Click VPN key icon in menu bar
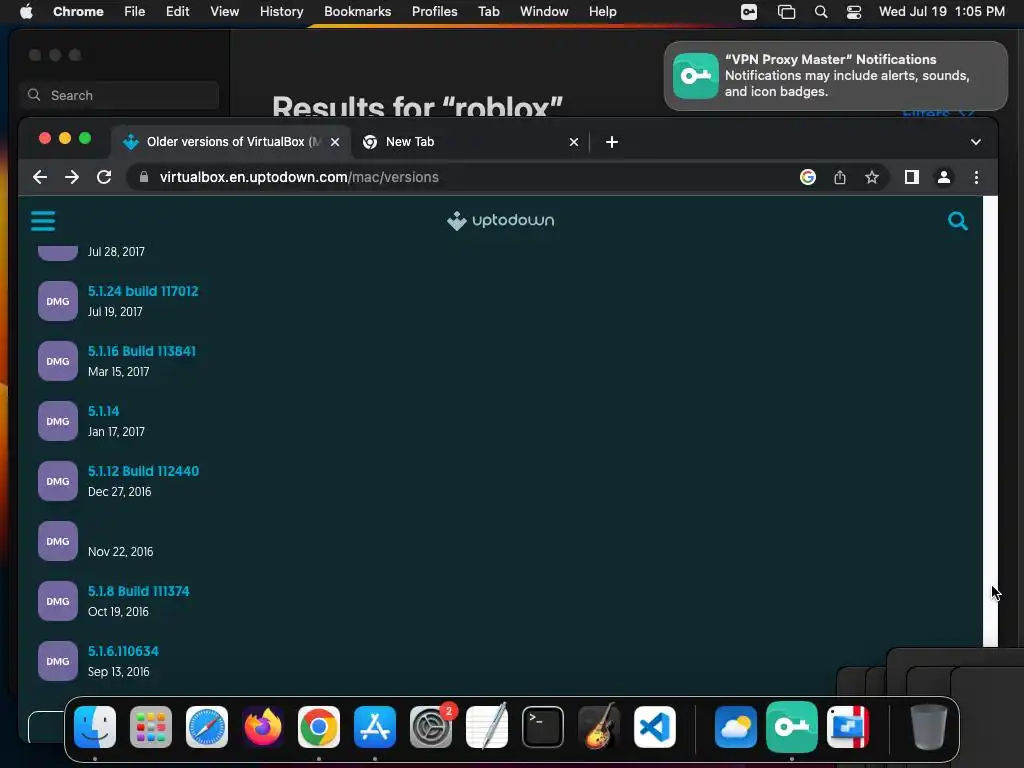Screen dimensions: 1024x768 749,12
